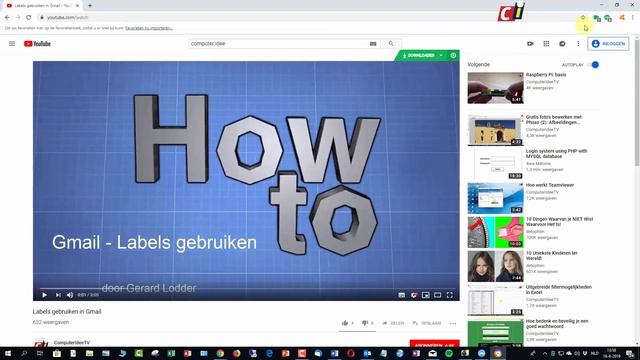Open the downloader settings gear icon
640x360 pixels.
(453, 56)
